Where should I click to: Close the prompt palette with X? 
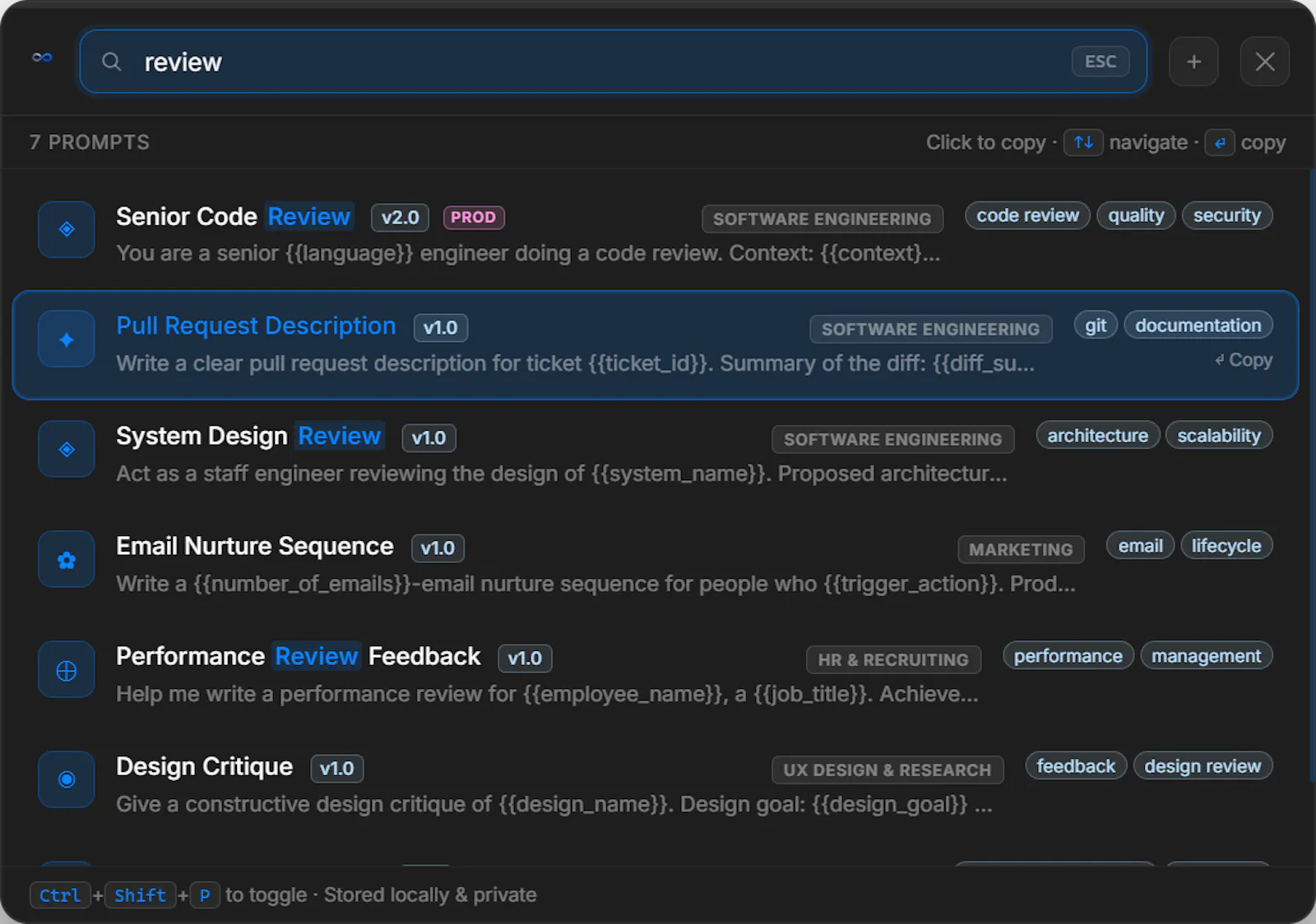(1265, 62)
